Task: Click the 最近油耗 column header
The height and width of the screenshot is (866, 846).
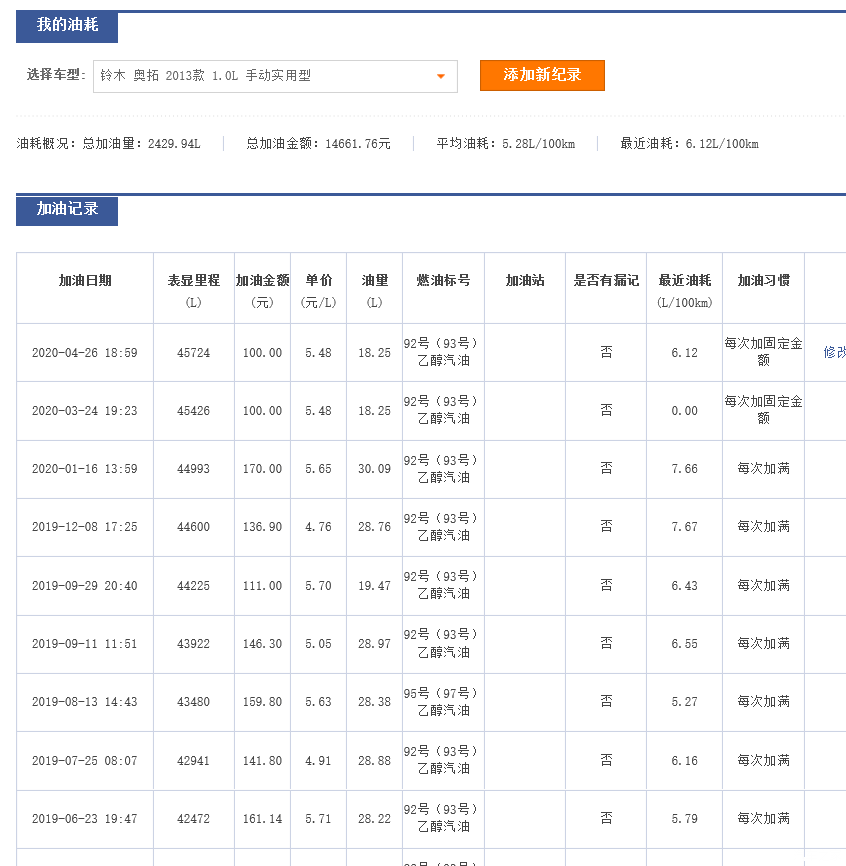Action: (x=684, y=281)
